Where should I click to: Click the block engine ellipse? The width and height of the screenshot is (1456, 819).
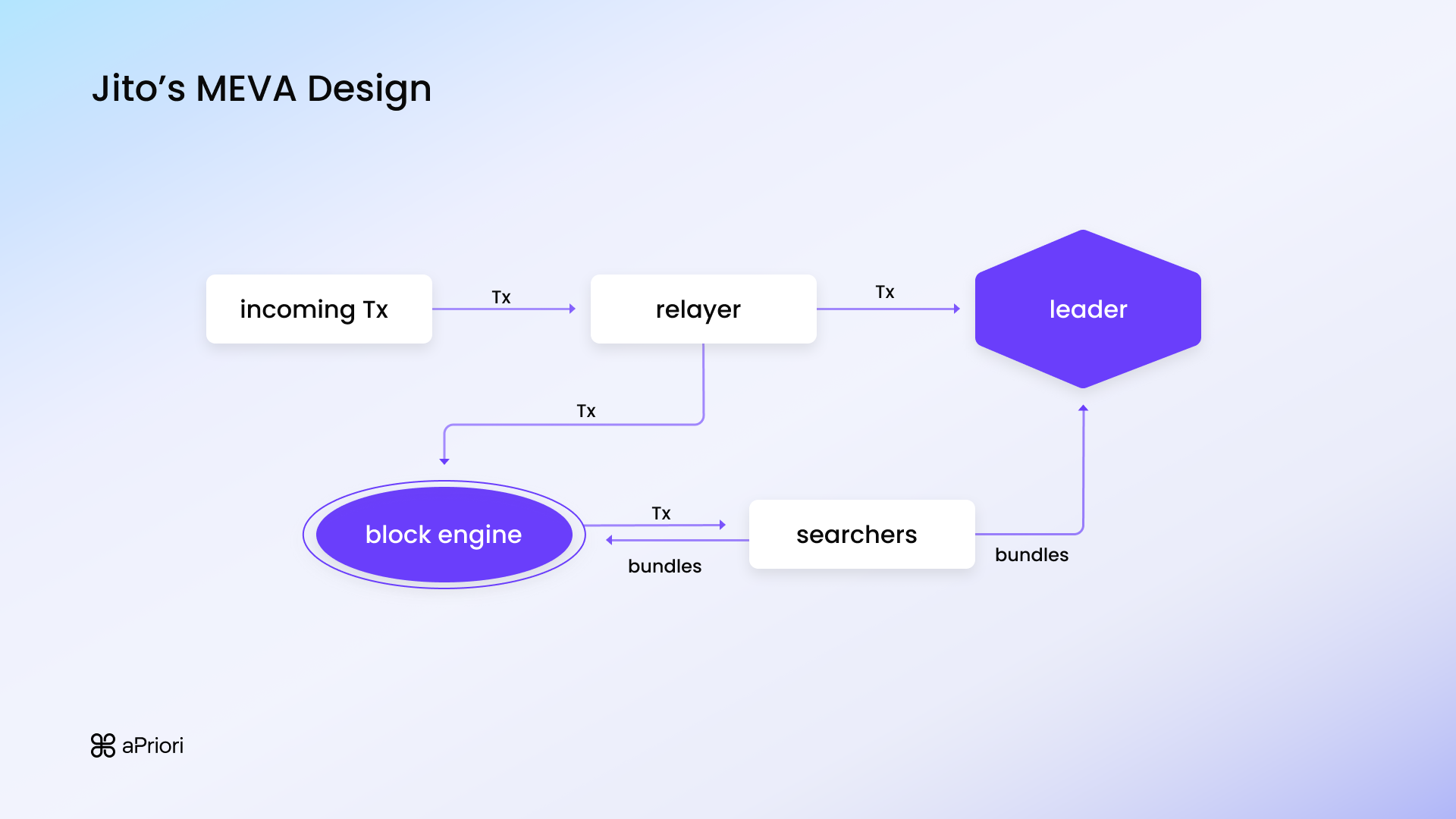coord(444,534)
